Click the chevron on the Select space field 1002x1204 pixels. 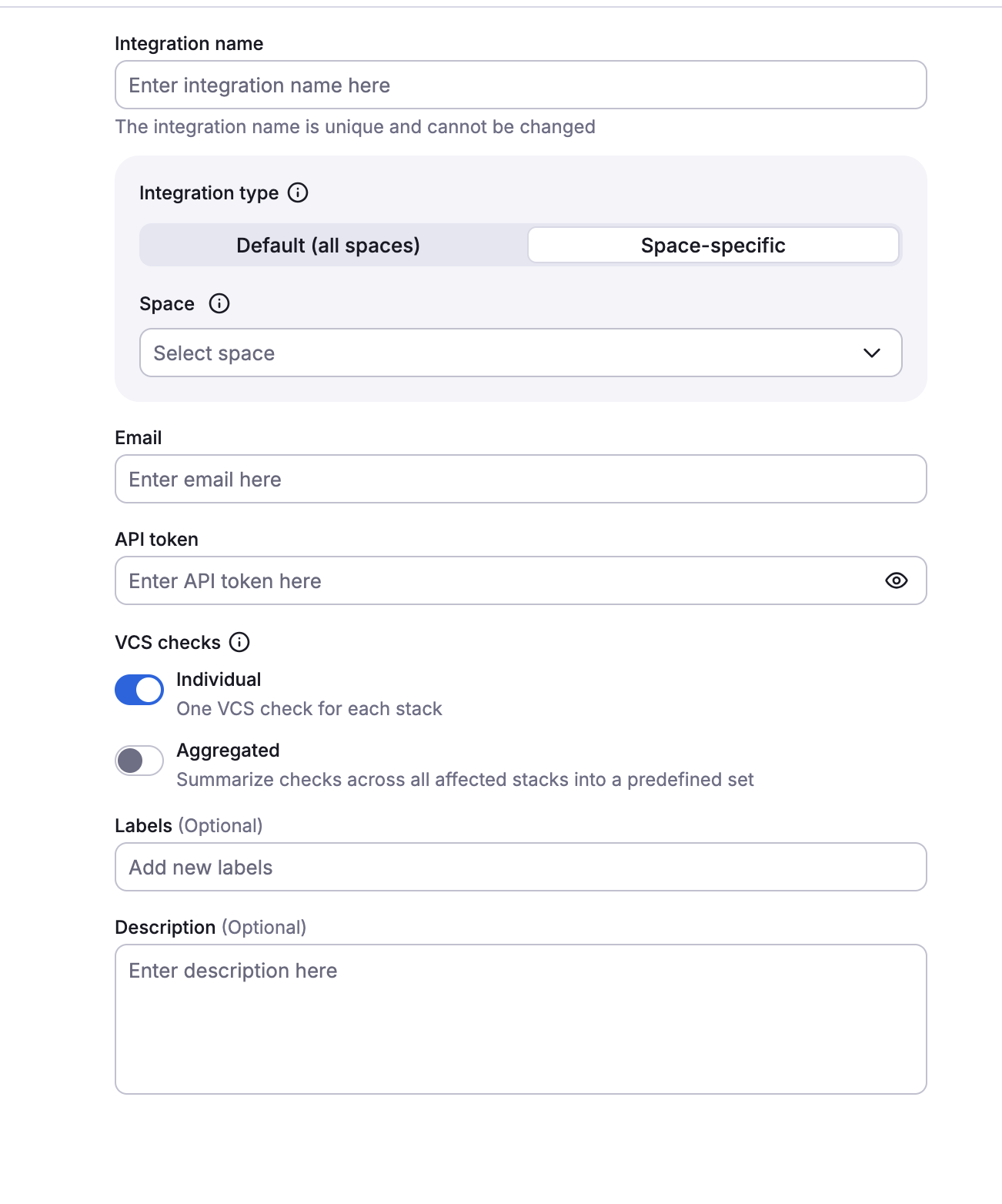(x=871, y=353)
